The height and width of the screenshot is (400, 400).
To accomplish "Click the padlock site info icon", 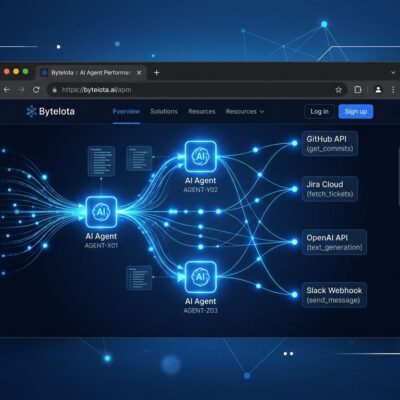I will pos(55,90).
